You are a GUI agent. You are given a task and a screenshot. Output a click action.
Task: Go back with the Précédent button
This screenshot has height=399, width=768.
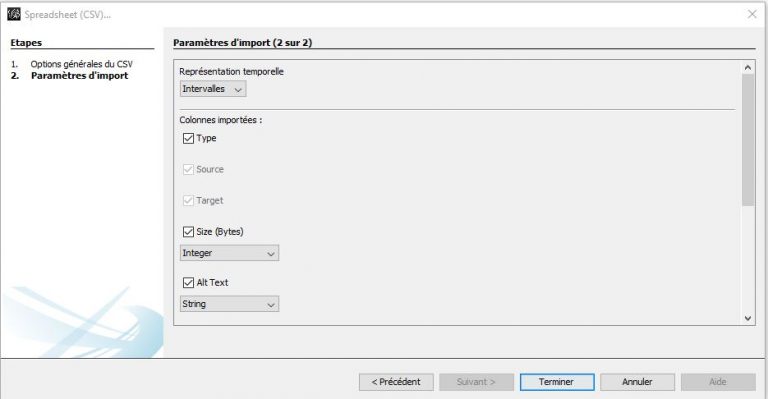click(x=396, y=382)
